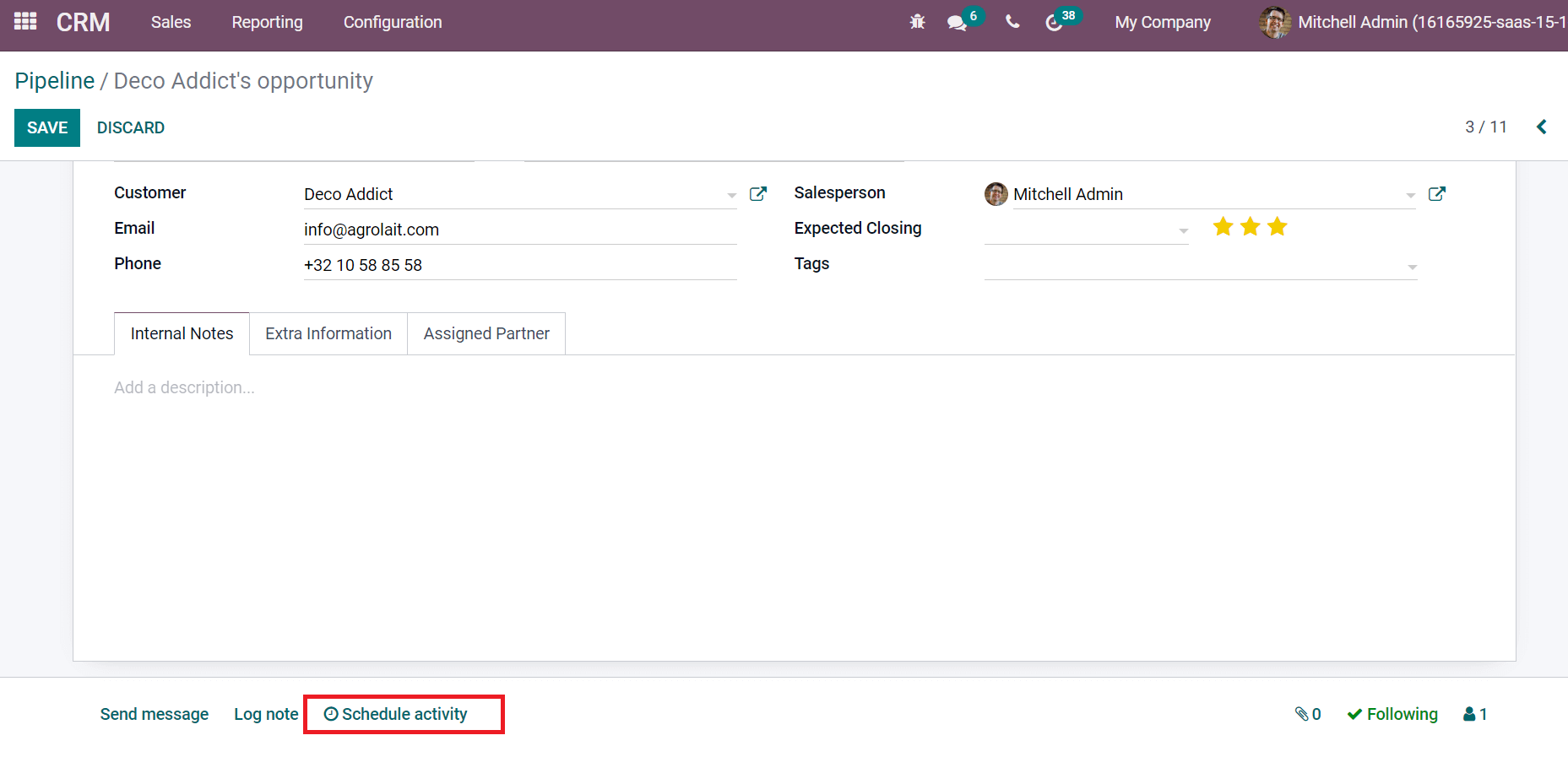
Task: Expand the Tags dropdown
Action: point(1412,267)
